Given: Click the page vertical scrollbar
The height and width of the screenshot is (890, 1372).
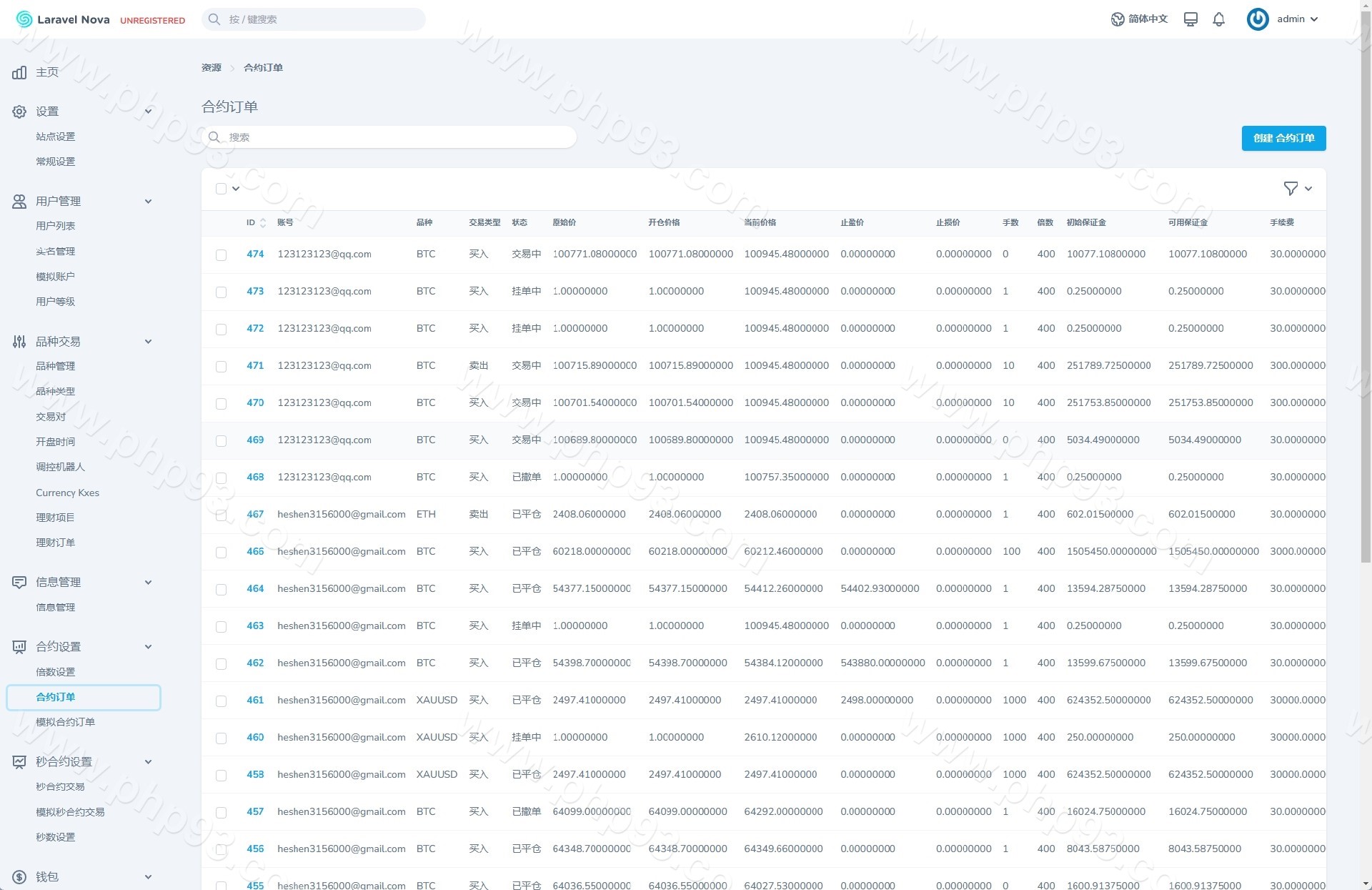Looking at the screenshot, I should coord(1365,286).
